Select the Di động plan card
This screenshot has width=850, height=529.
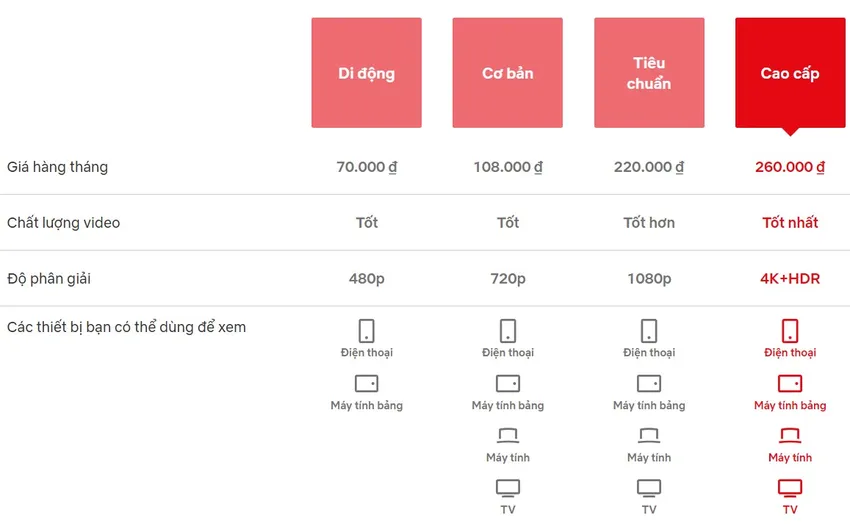tap(366, 73)
